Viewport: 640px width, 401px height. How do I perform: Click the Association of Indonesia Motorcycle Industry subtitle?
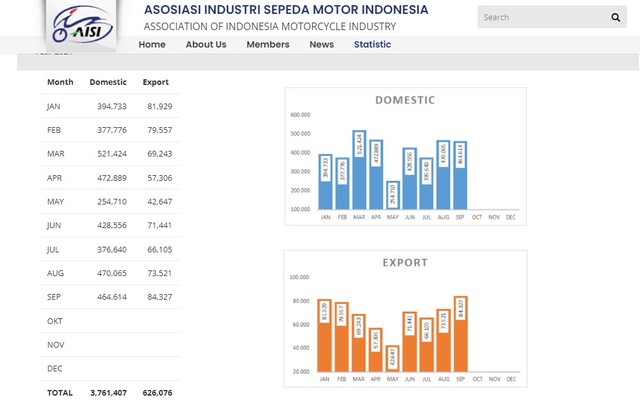tap(270, 27)
